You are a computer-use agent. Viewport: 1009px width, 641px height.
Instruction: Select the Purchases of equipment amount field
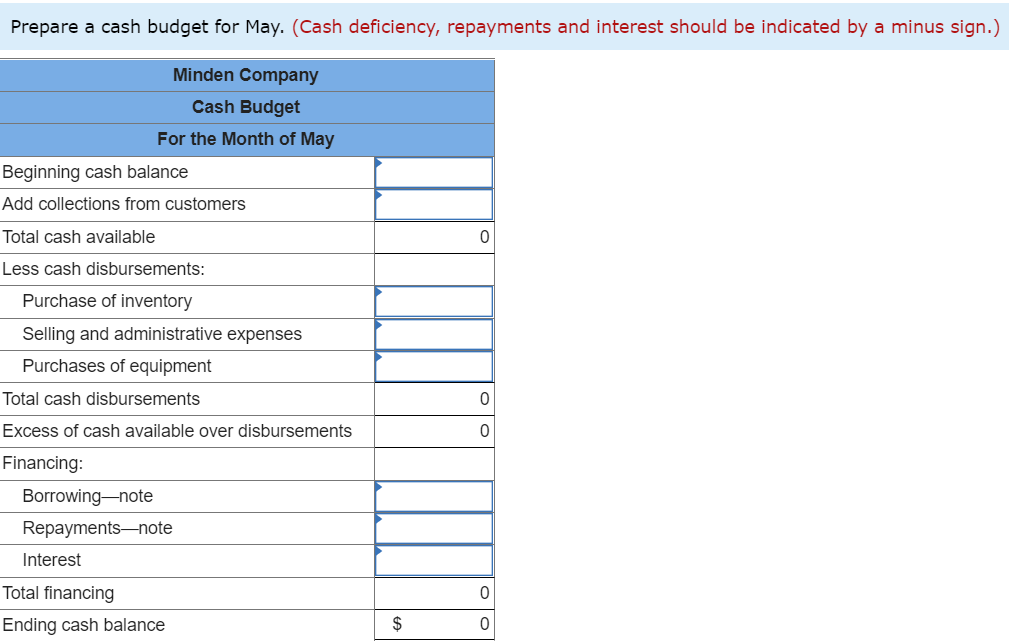[434, 366]
